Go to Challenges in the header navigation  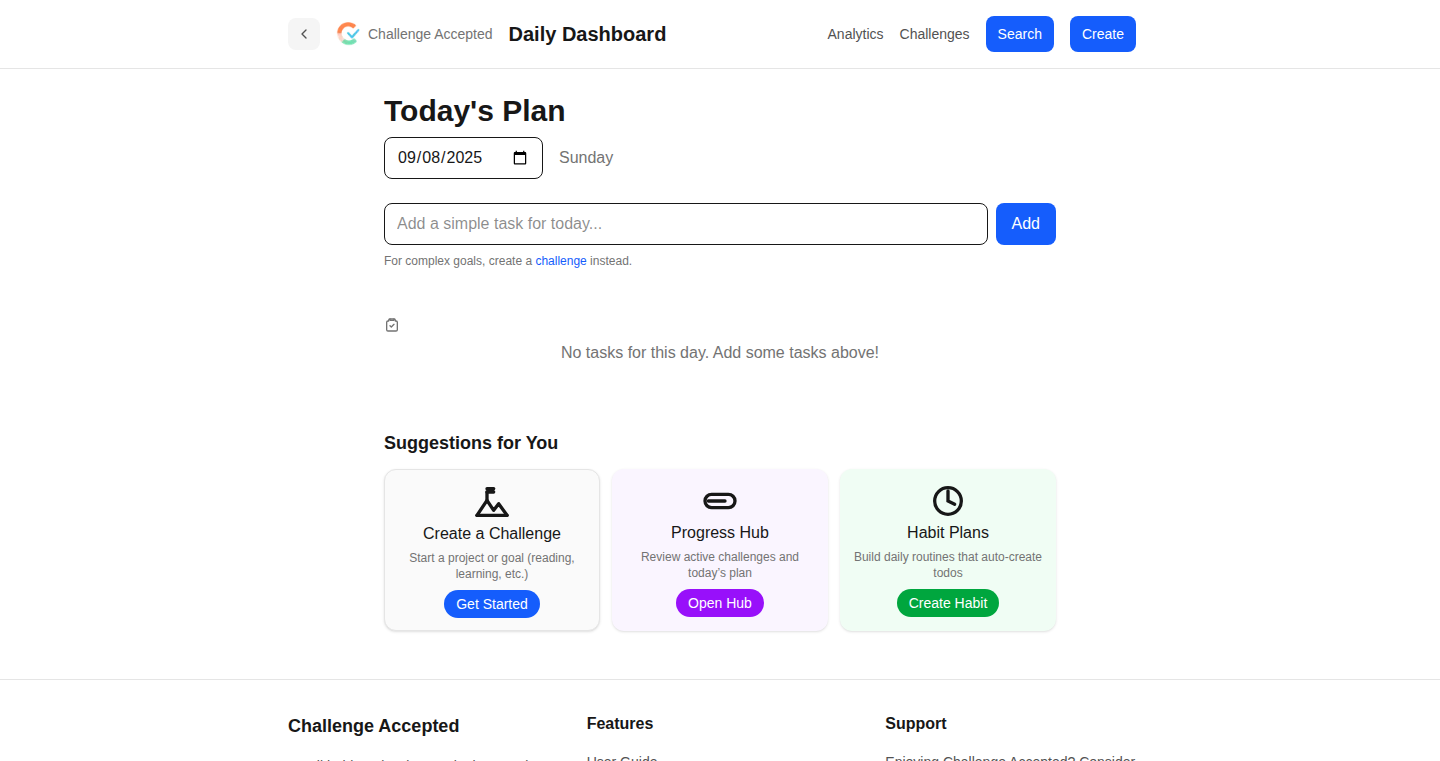(934, 34)
